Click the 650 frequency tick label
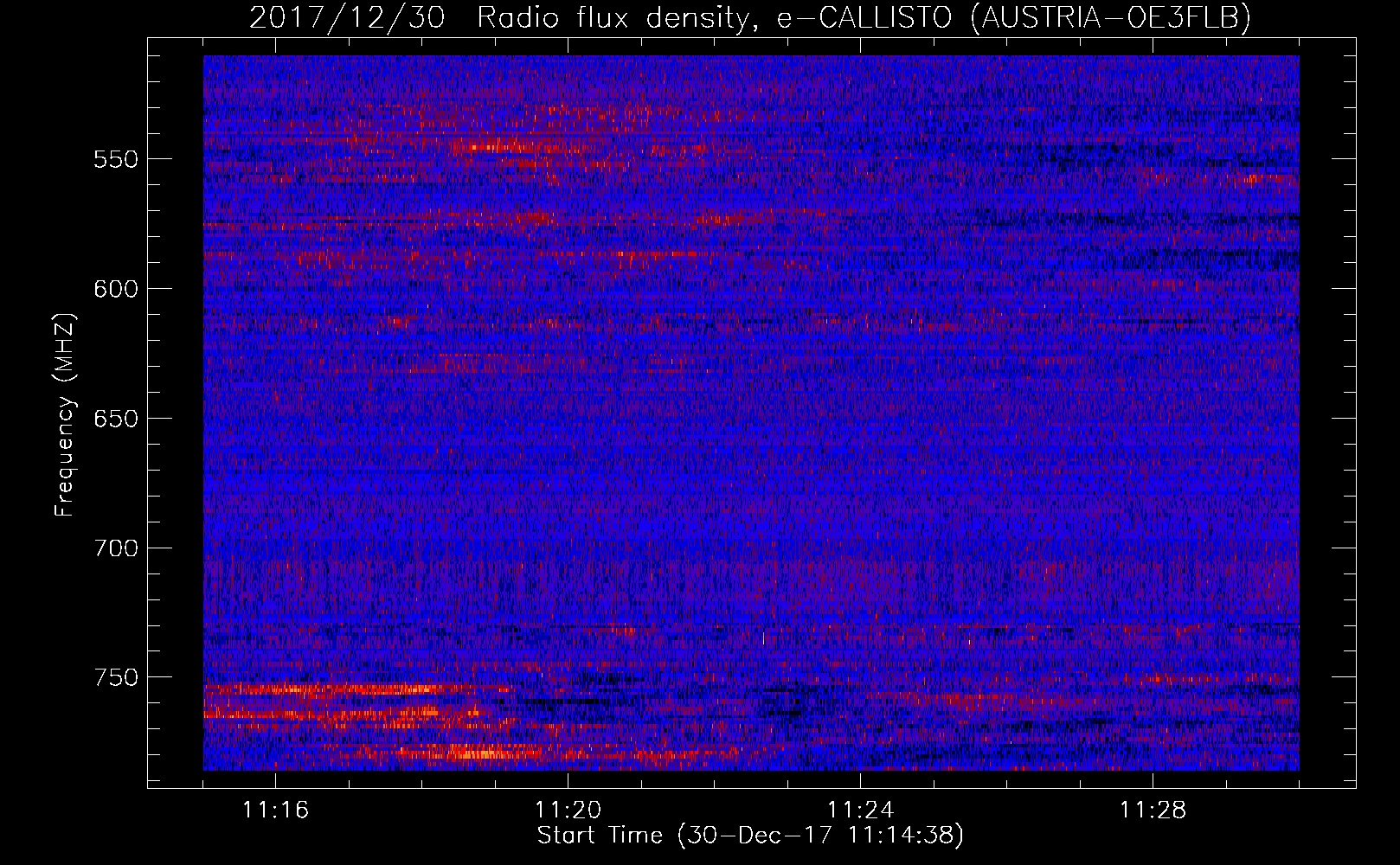This screenshot has width=1400, height=865. pyautogui.click(x=116, y=419)
